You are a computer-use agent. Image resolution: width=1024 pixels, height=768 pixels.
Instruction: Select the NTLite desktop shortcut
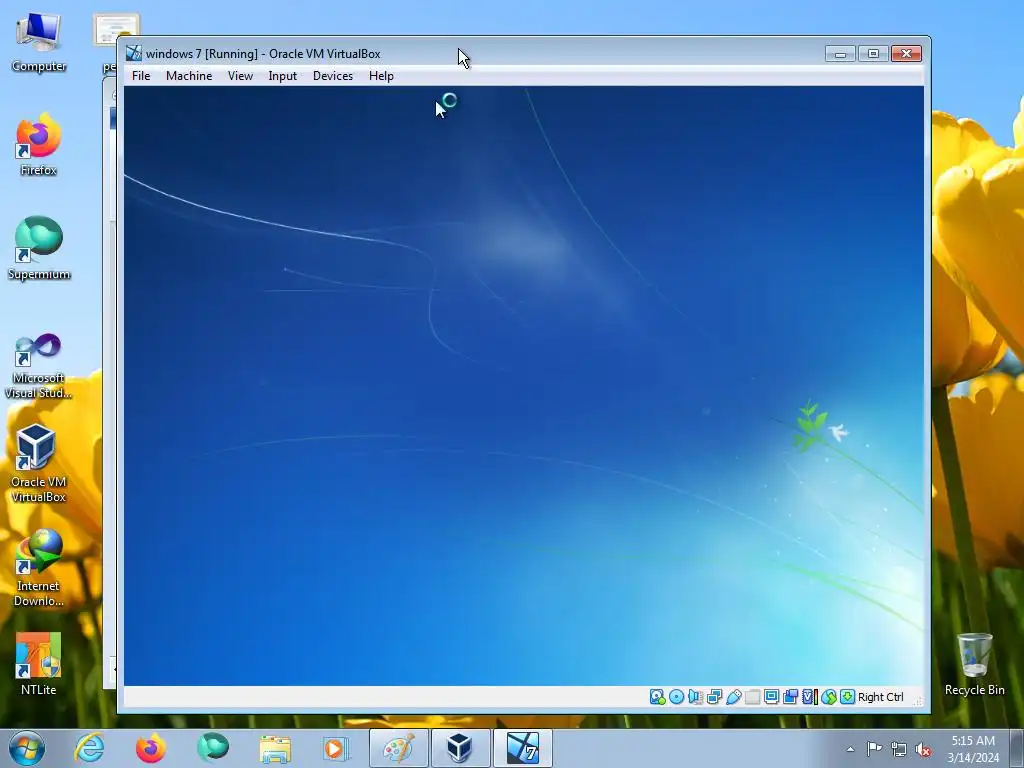coord(39,664)
